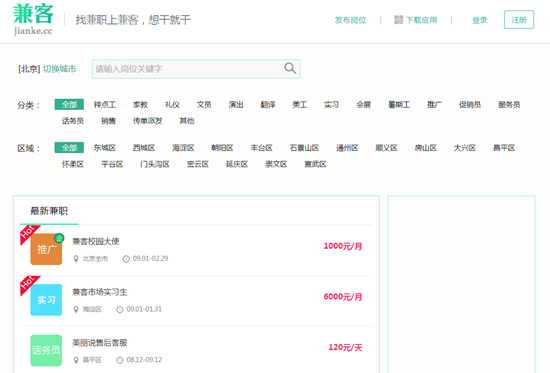Pick 怀柔区 area filter

click(73, 164)
